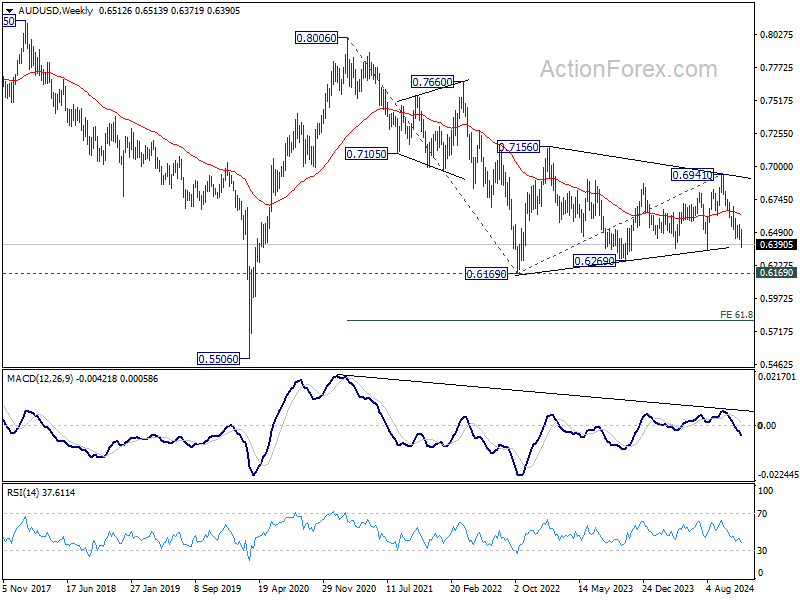Select the 0.80060 price label
Viewport: 800px width, 600px height.
pos(316,38)
